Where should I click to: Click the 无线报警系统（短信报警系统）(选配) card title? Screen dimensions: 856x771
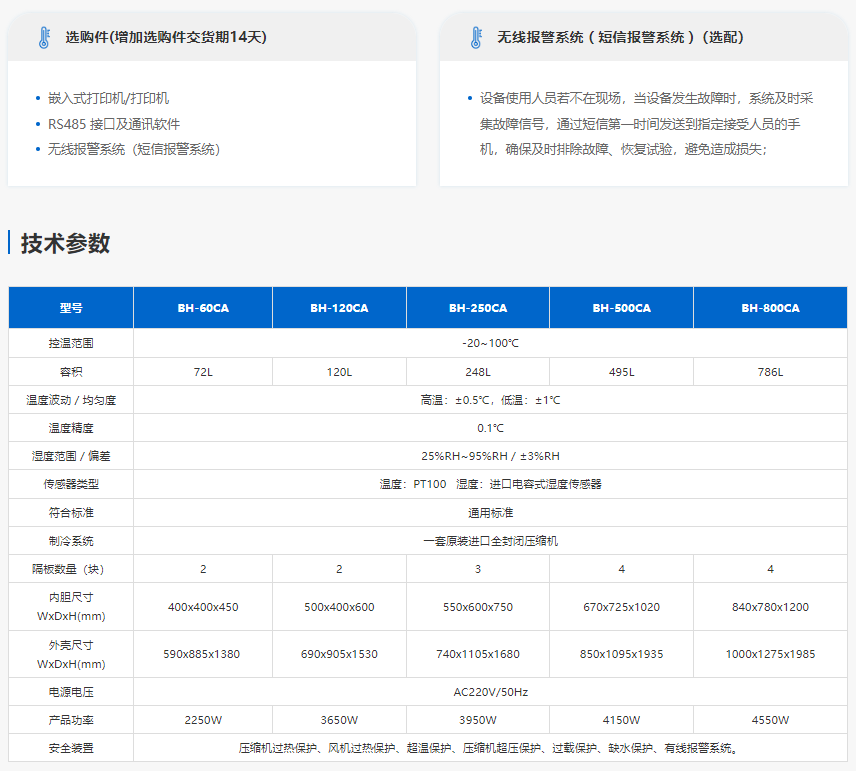(620, 38)
